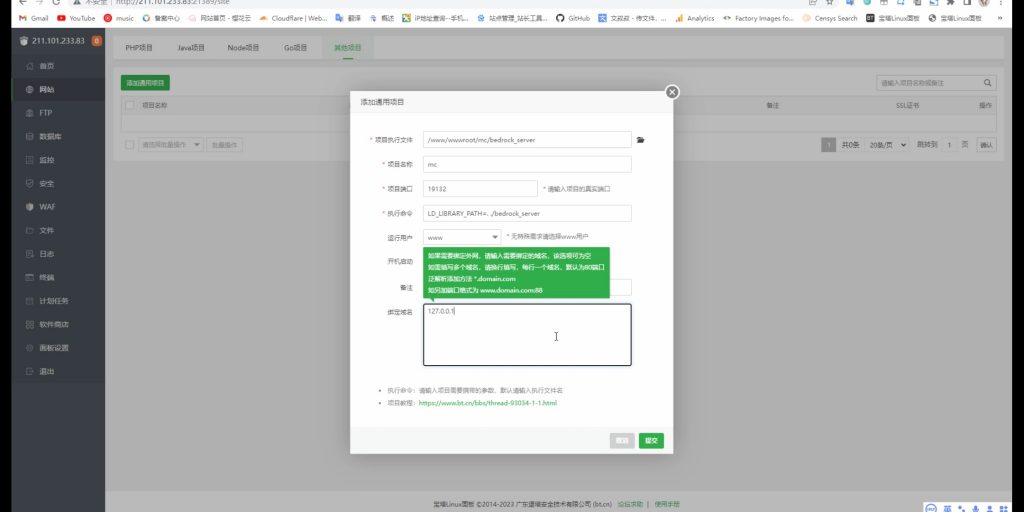Expand the batch operation selection dropdown
This screenshot has width=1024, height=512.
pyautogui.click(x=171, y=145)
